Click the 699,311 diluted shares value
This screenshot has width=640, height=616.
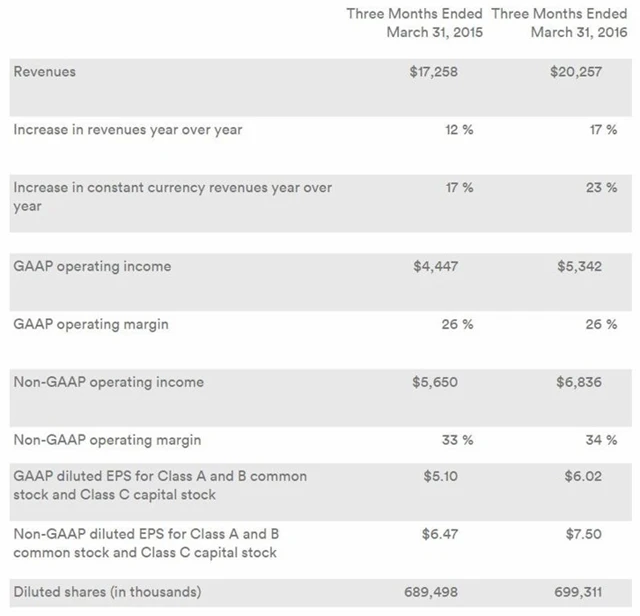point(578,593)
